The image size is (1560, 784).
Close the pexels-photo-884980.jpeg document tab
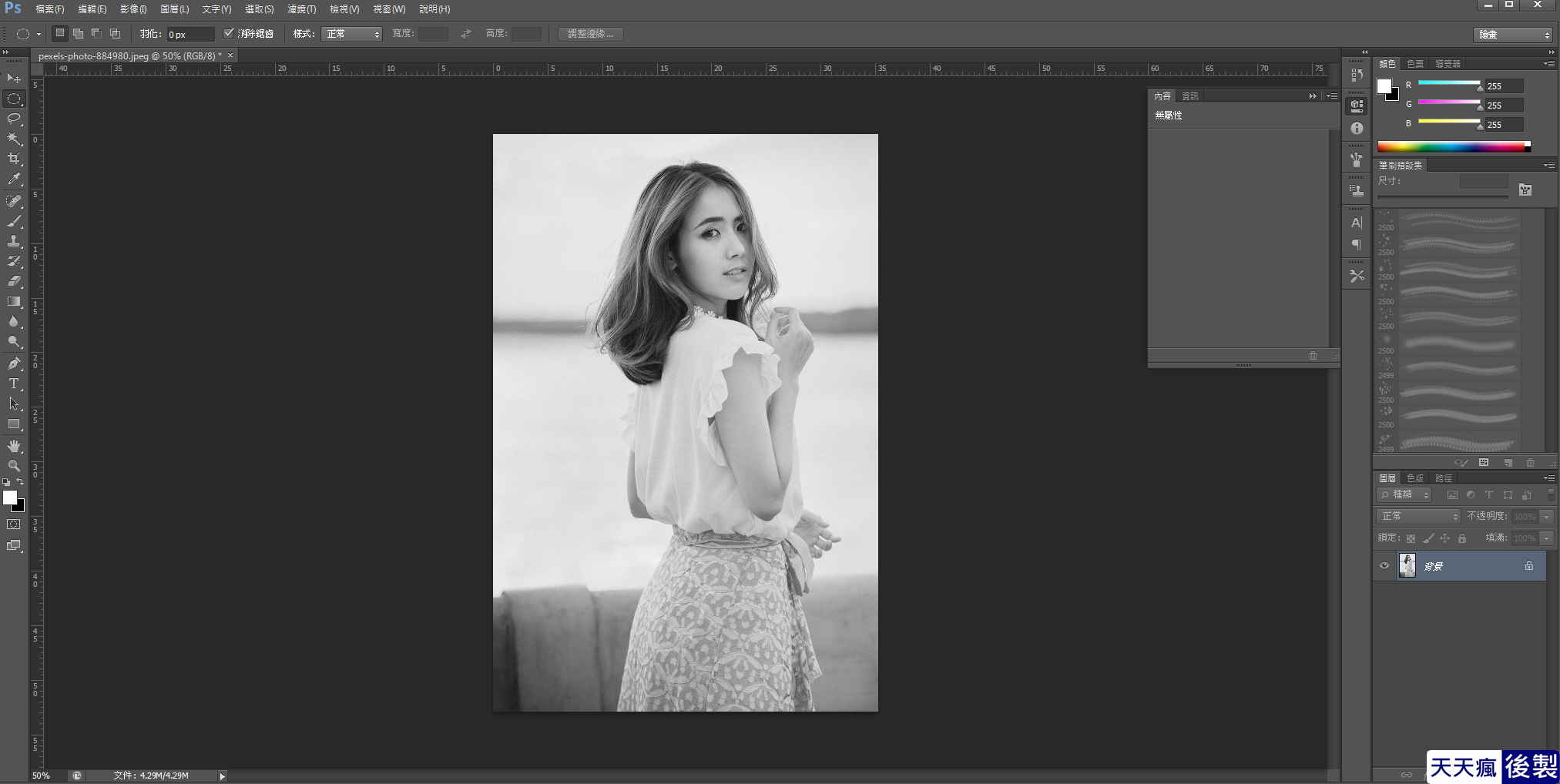click(230, 55)
